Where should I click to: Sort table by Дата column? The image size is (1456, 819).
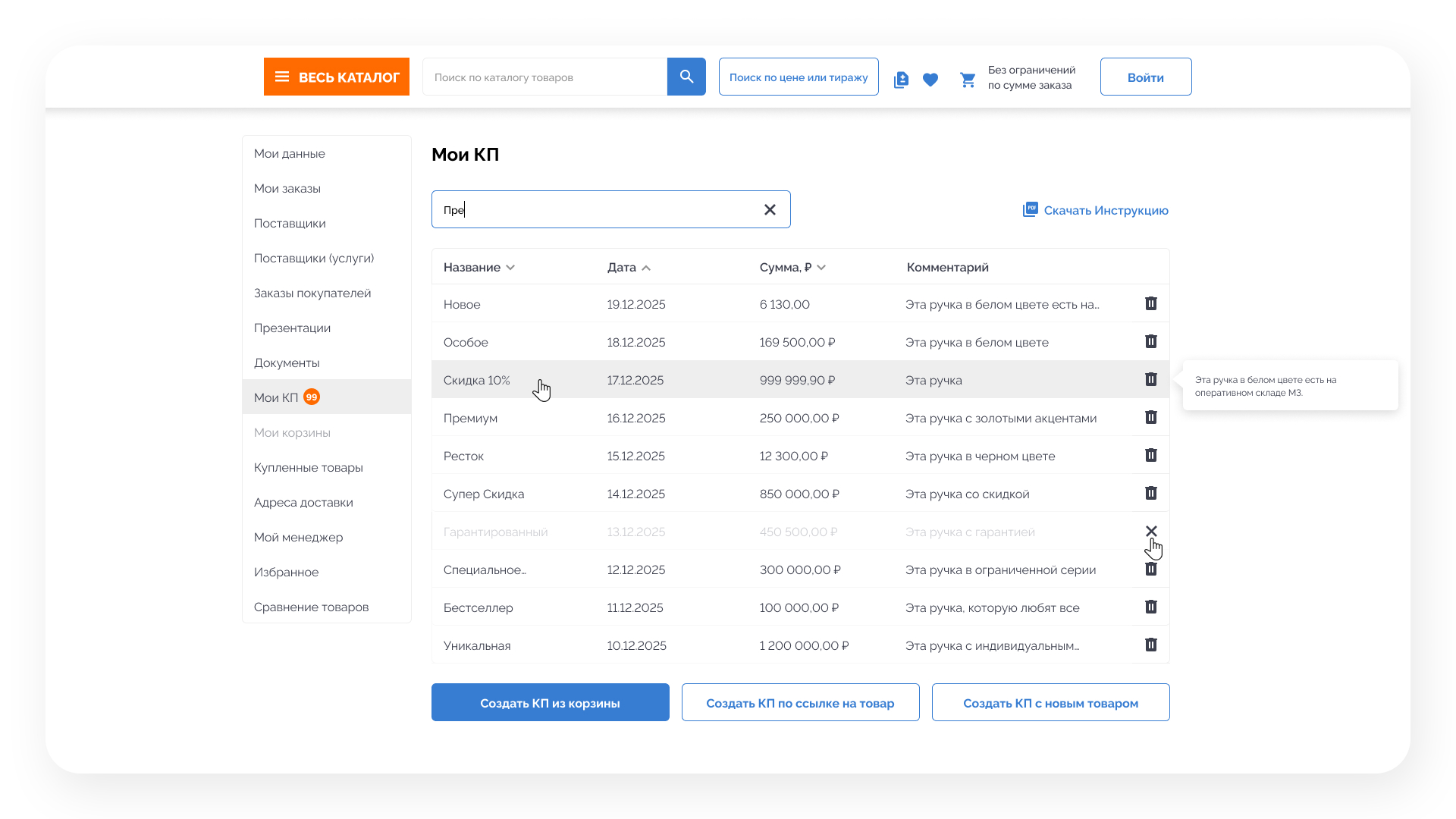[x=629, y=267]
